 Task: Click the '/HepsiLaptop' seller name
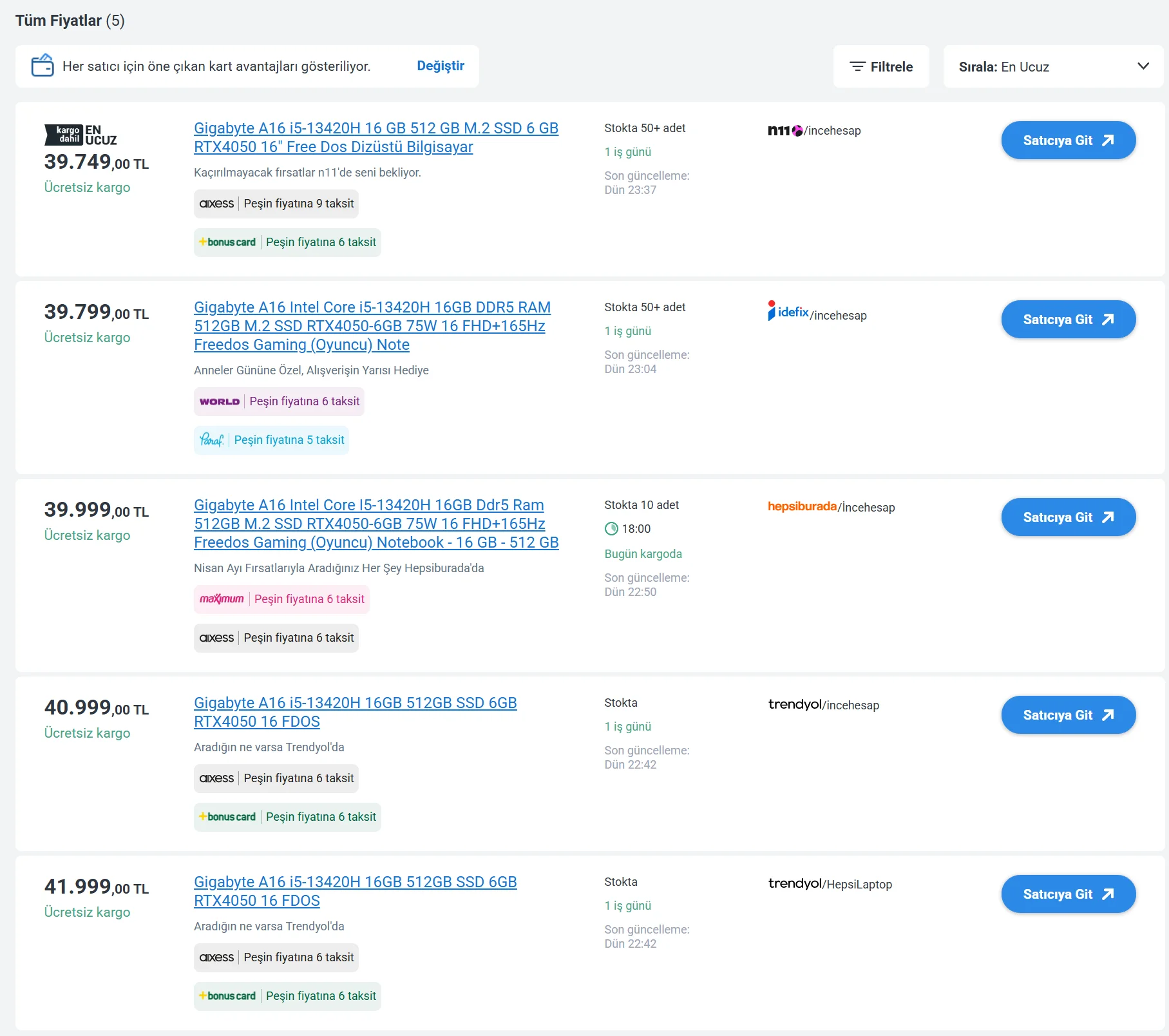pos(857,885)
